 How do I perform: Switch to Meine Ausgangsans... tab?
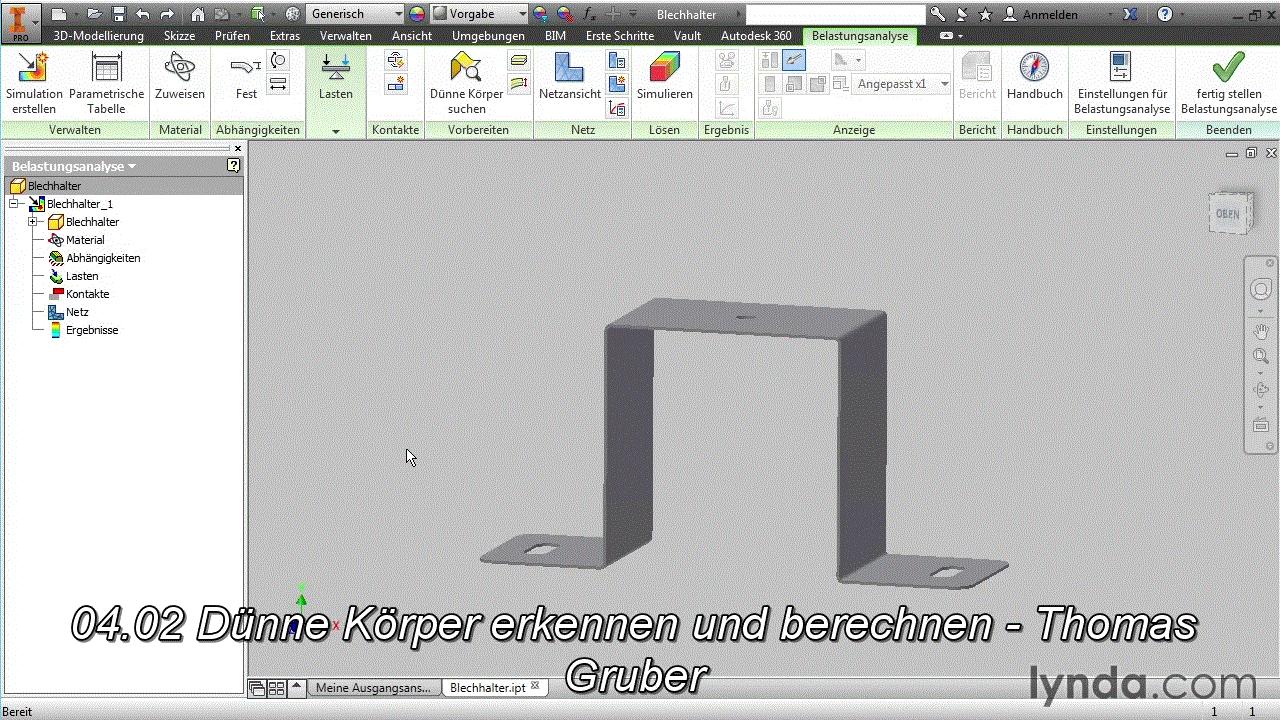click(x=373, y=688)
